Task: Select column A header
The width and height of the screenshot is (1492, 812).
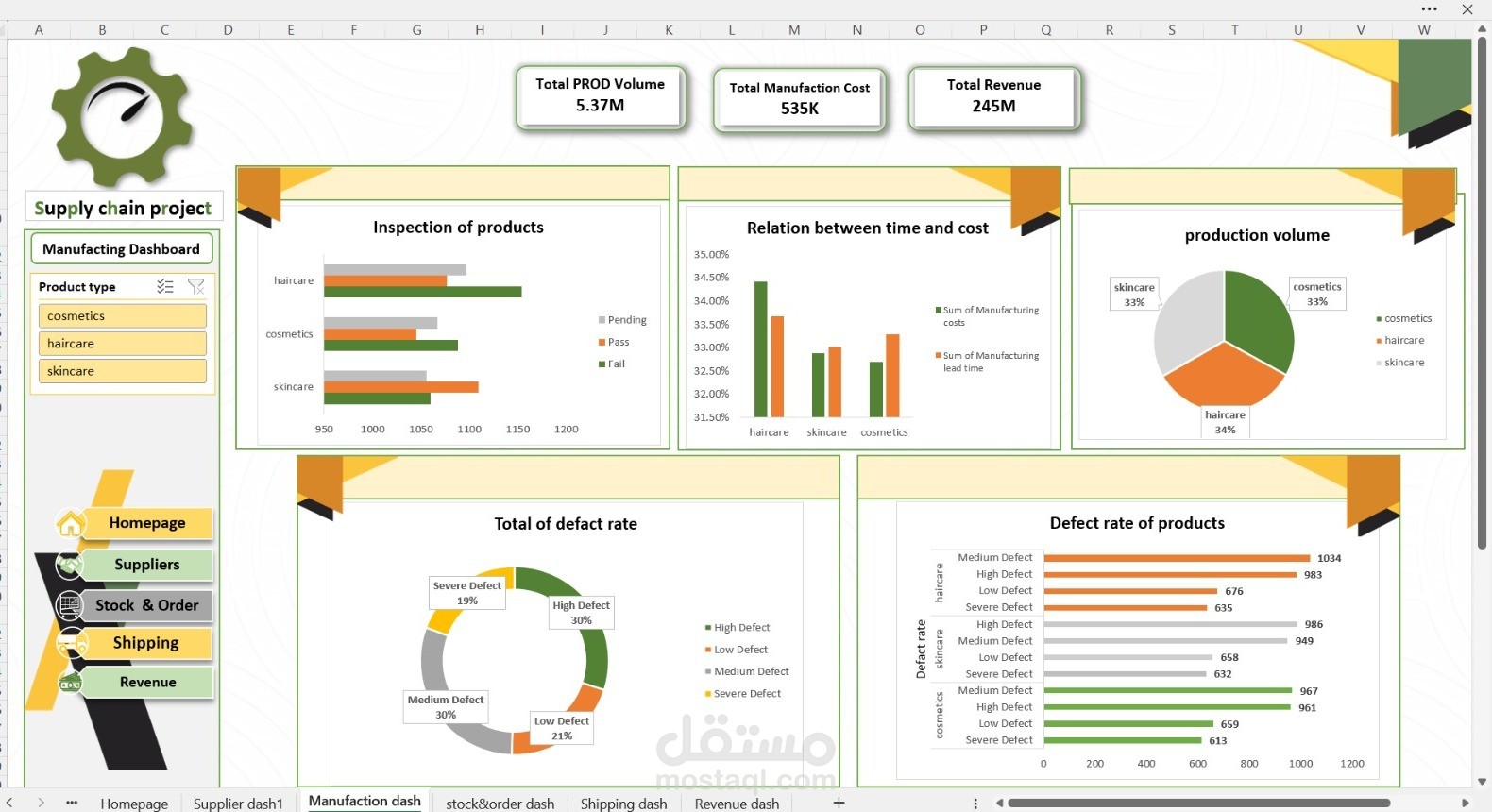Action: tap(39, 30)
